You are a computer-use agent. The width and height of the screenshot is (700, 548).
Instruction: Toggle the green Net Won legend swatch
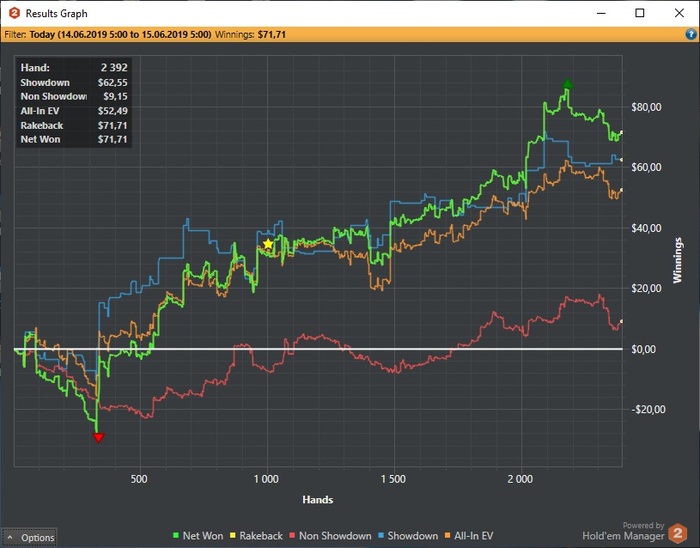(176, 536)
